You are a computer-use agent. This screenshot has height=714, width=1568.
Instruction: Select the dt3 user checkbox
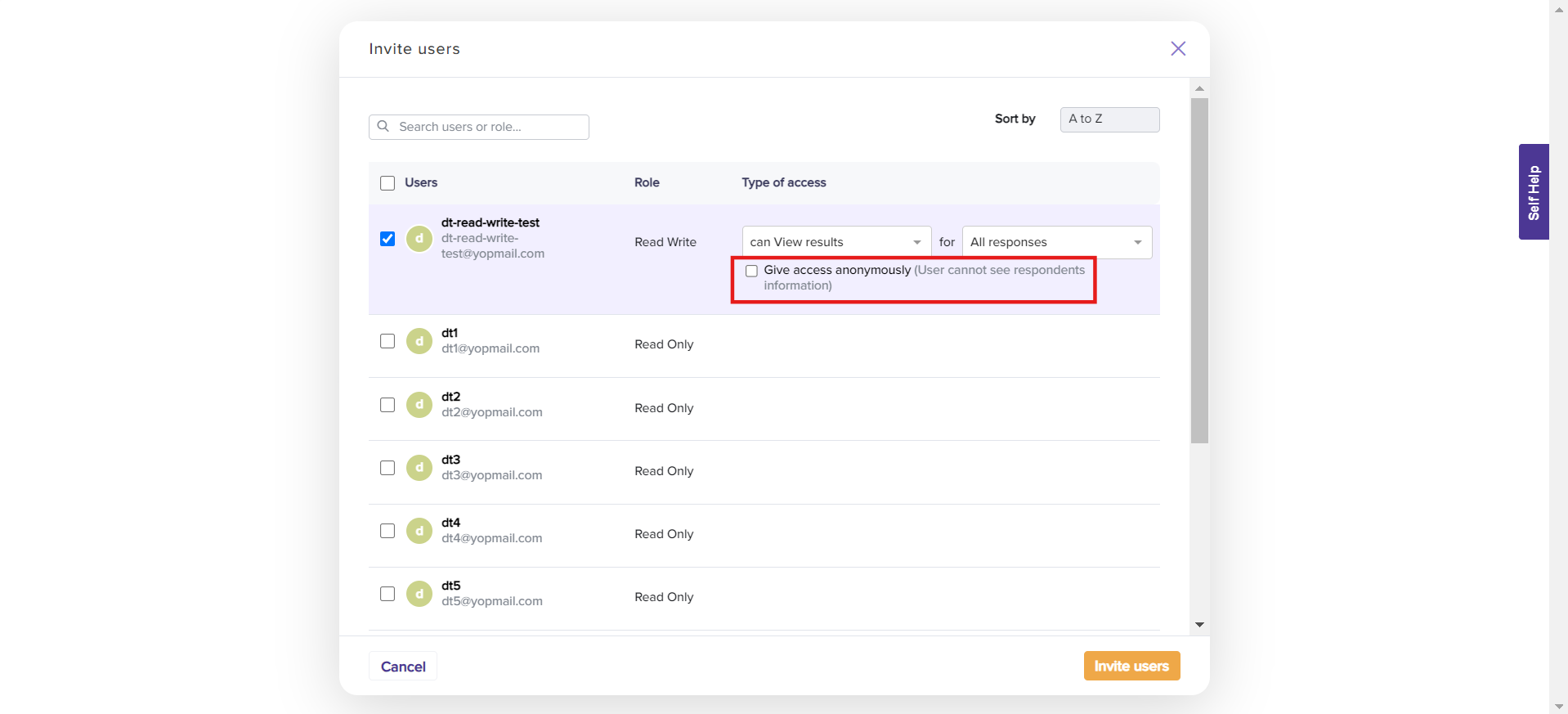click(x=388, y=468)
